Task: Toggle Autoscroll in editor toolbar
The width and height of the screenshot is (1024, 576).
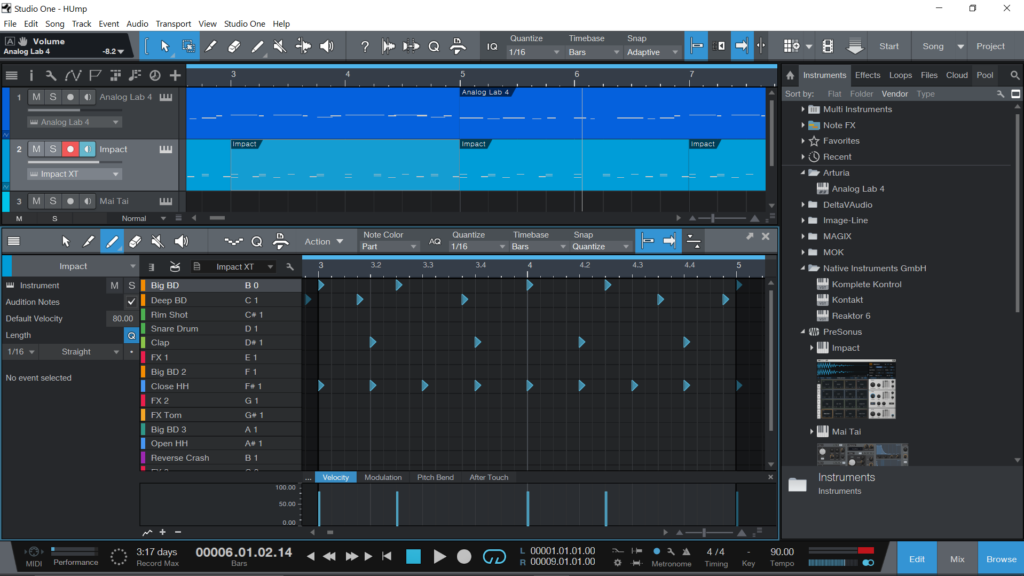Action: coord(669,241)
